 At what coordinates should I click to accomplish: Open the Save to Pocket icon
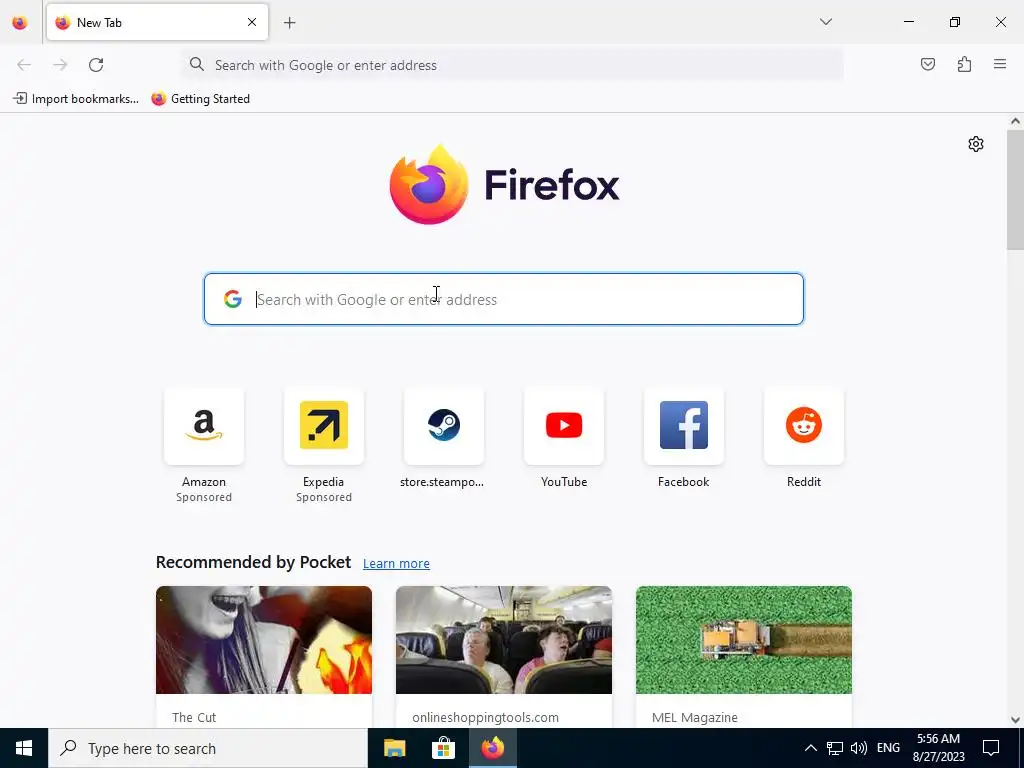click(x=927, y=64)
